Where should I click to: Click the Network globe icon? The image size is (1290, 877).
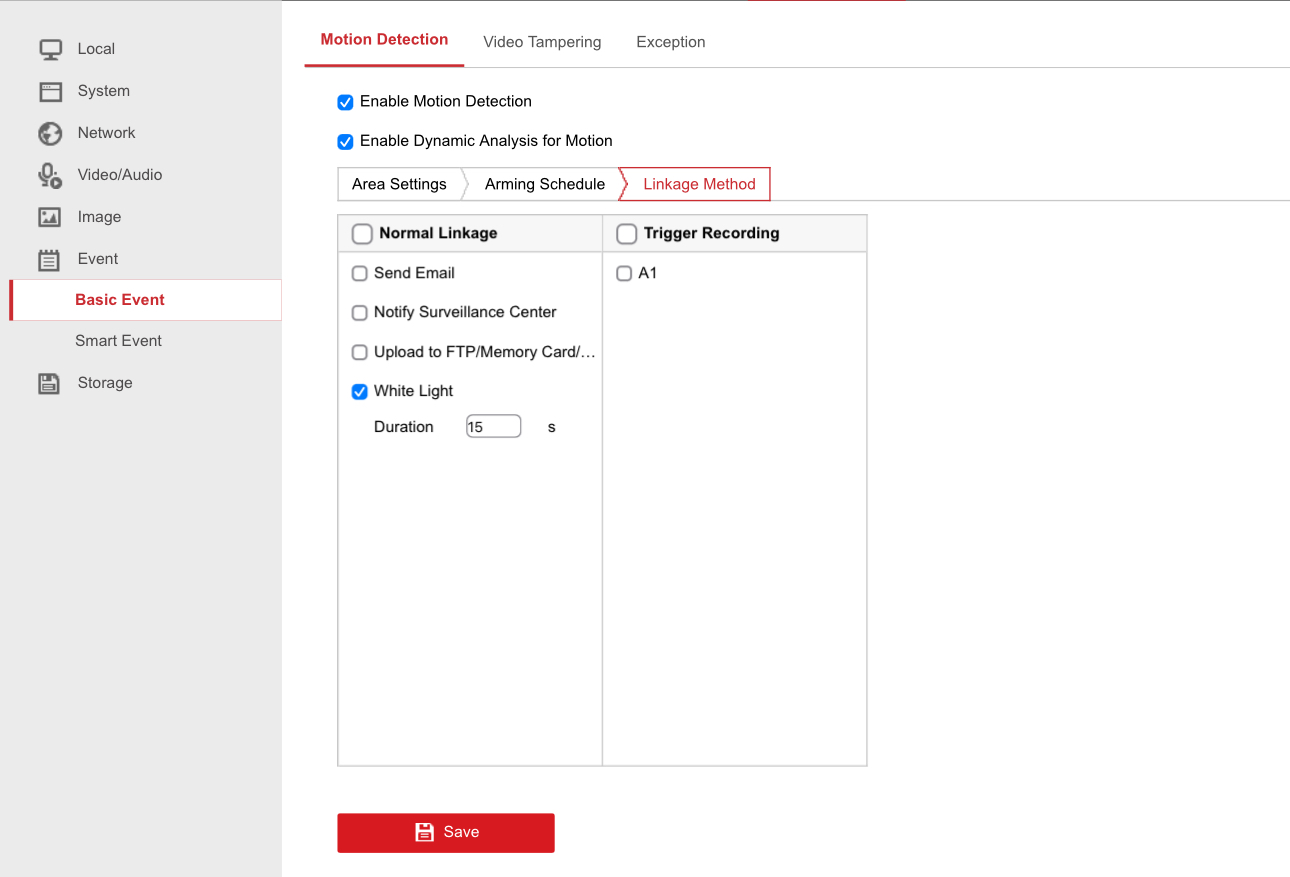tap(50, 134)
